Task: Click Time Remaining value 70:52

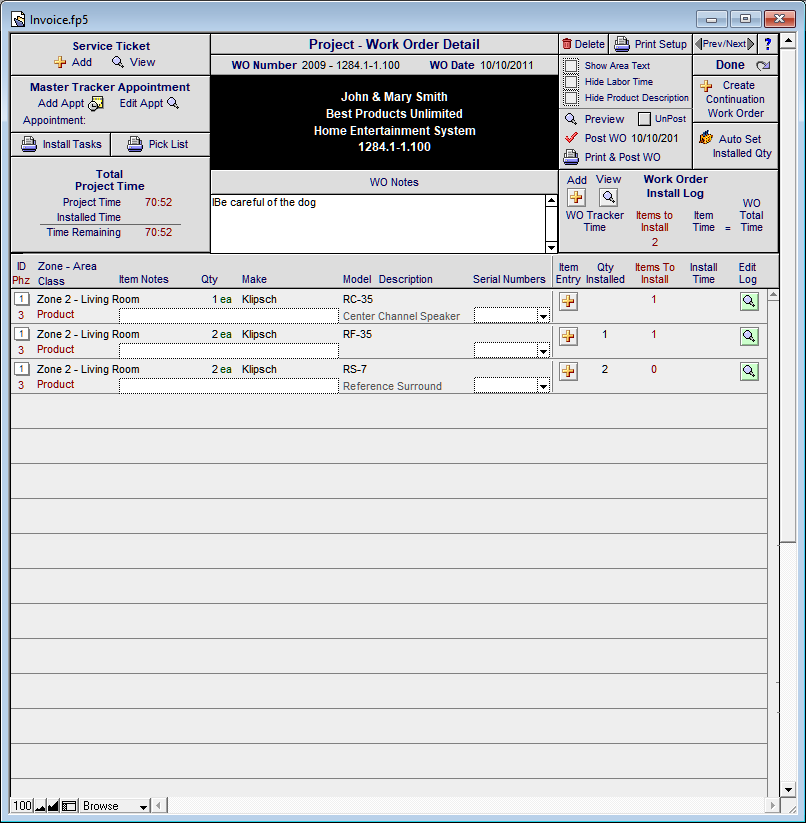Action: tap(158, 232)
